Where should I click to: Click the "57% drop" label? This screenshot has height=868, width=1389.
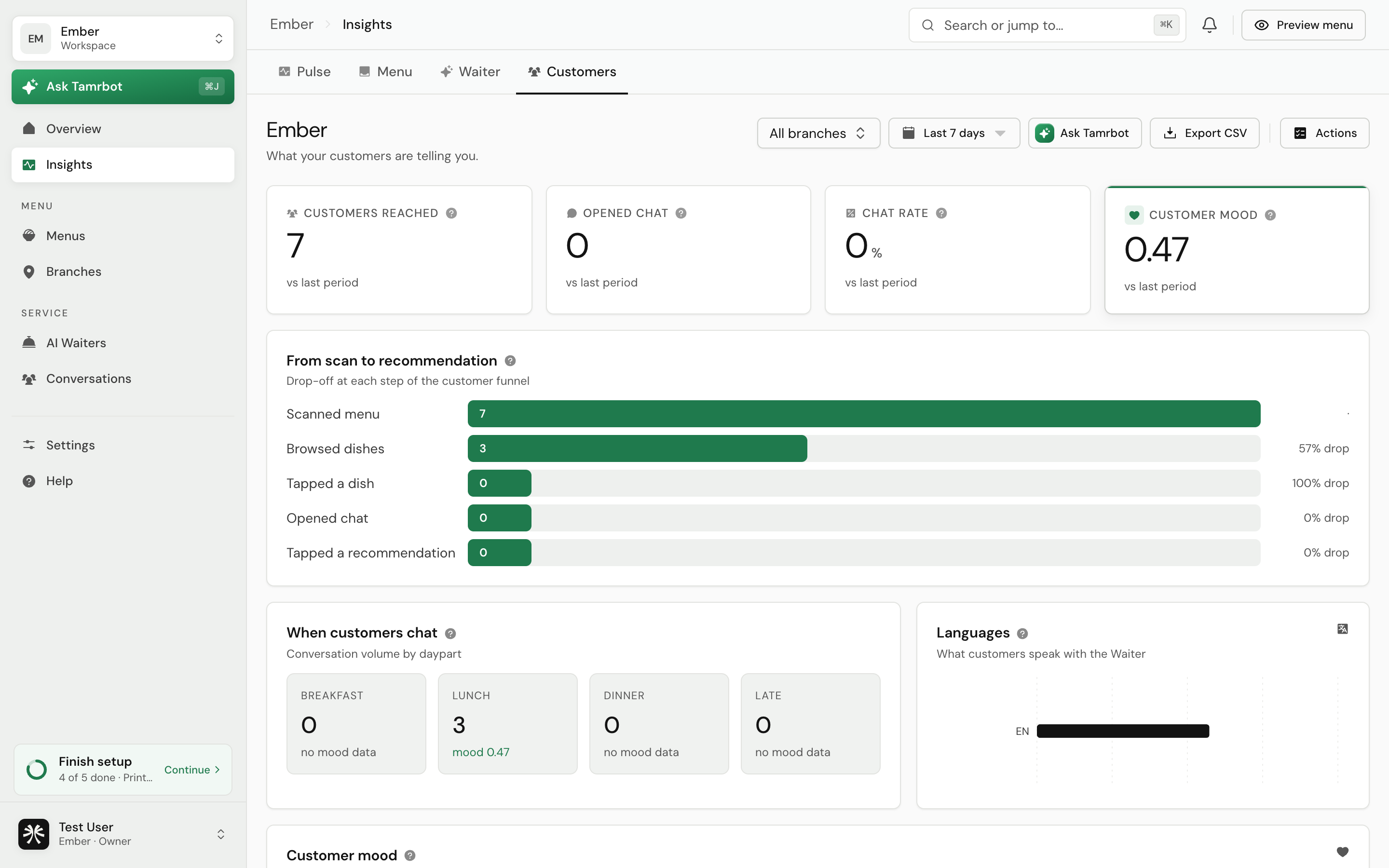coord(1323,448)
